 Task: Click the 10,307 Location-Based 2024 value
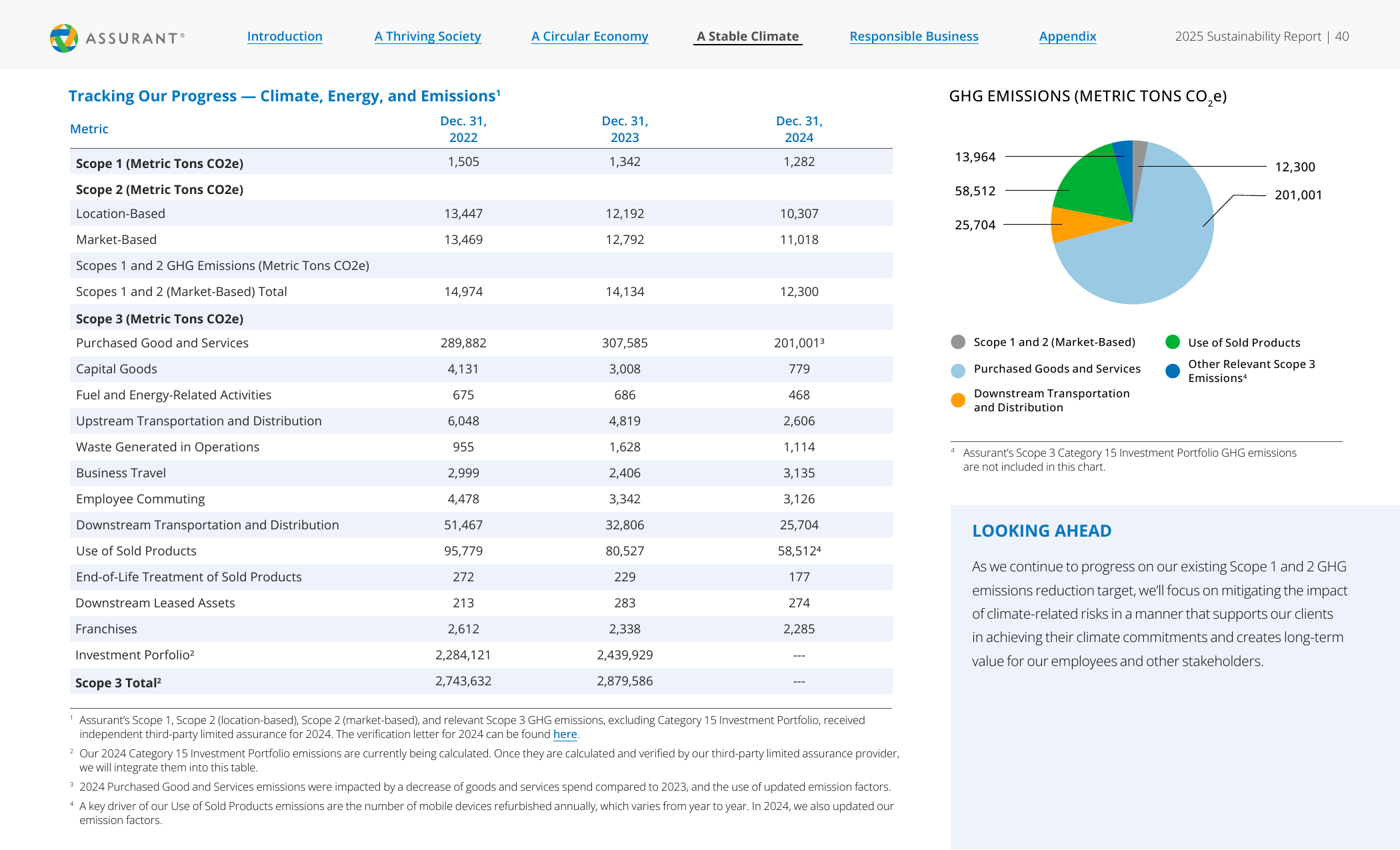[x=799, y=213]
